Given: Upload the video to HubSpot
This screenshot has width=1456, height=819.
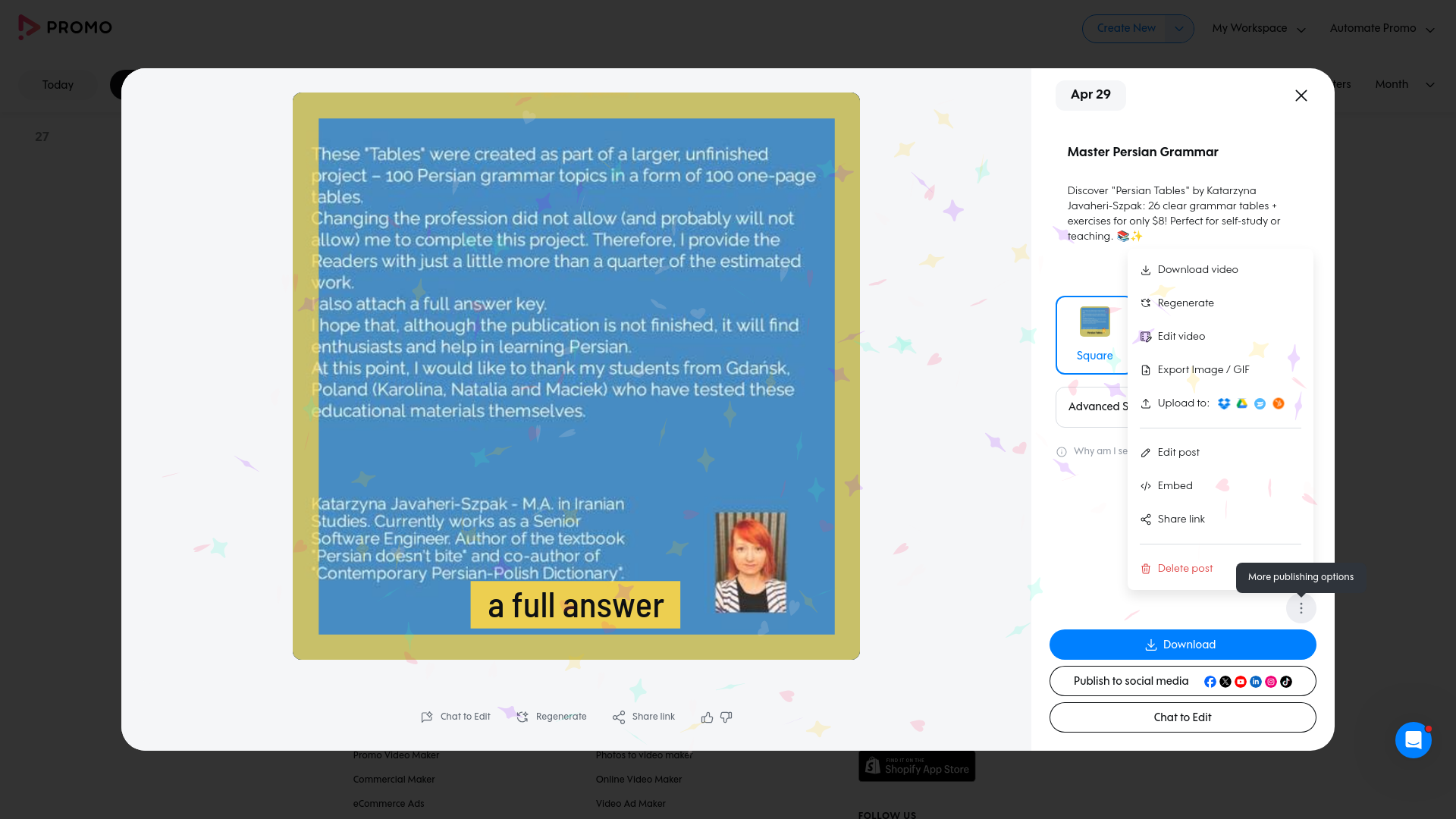Looking at the screenshot, I should (1279, 404).
